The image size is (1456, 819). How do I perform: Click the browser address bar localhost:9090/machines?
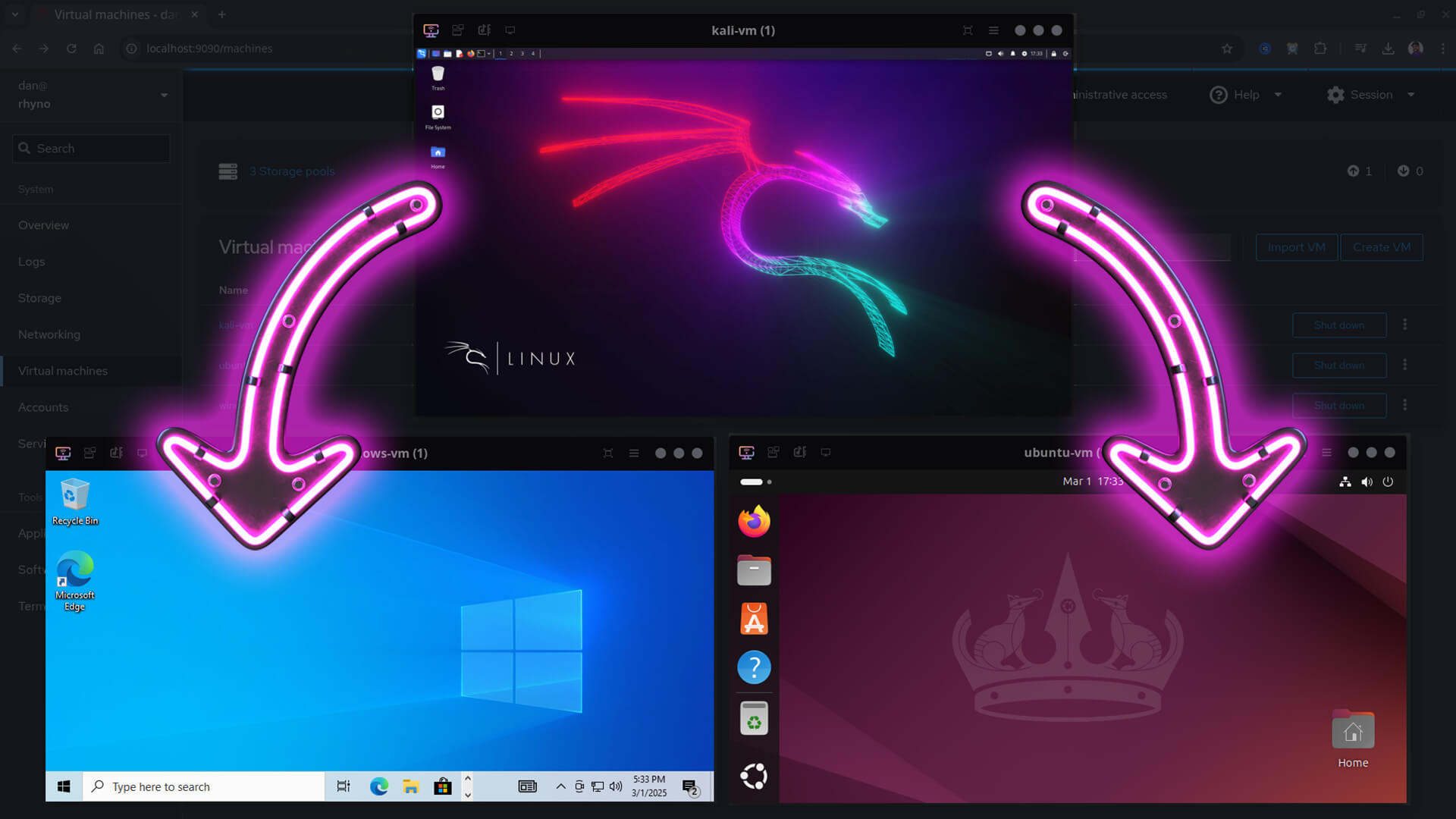point(209,49)
